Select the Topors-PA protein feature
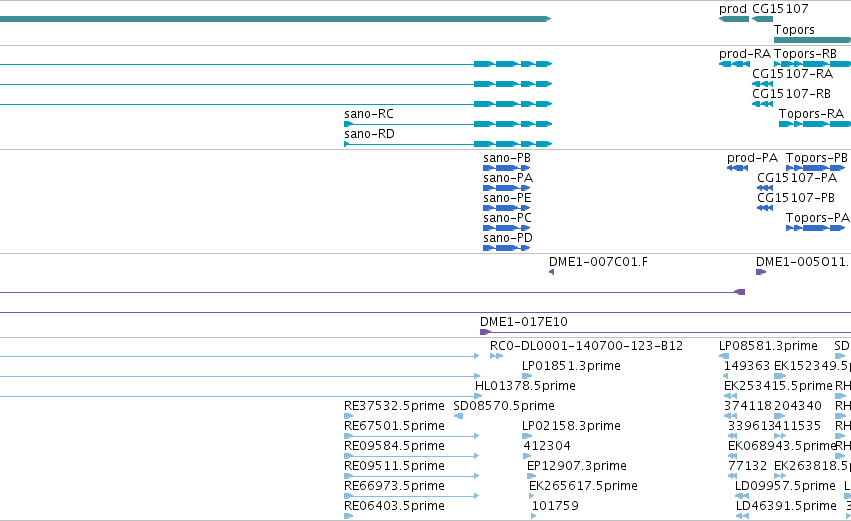The image size is (851, 521). [816, 228]
